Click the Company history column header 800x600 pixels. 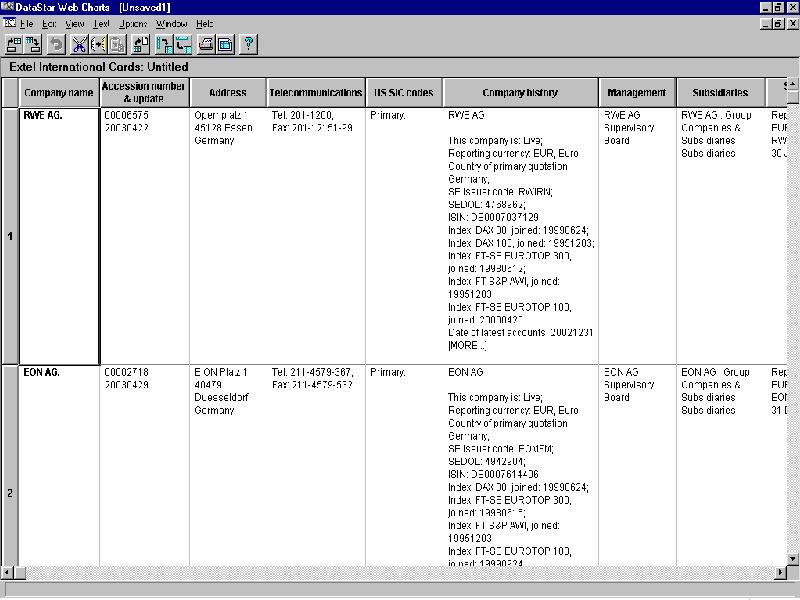click(x=520, y=93)
